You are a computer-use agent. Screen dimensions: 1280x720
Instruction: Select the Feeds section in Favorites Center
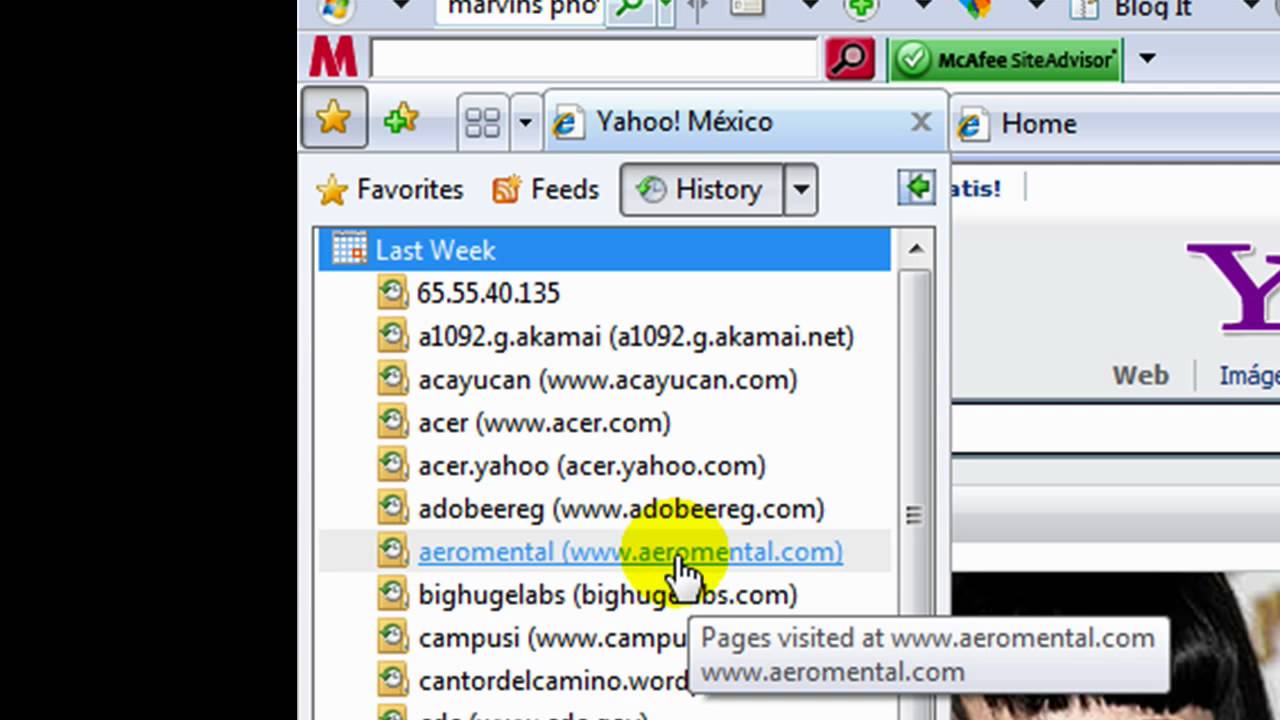(x=546, y=189)
